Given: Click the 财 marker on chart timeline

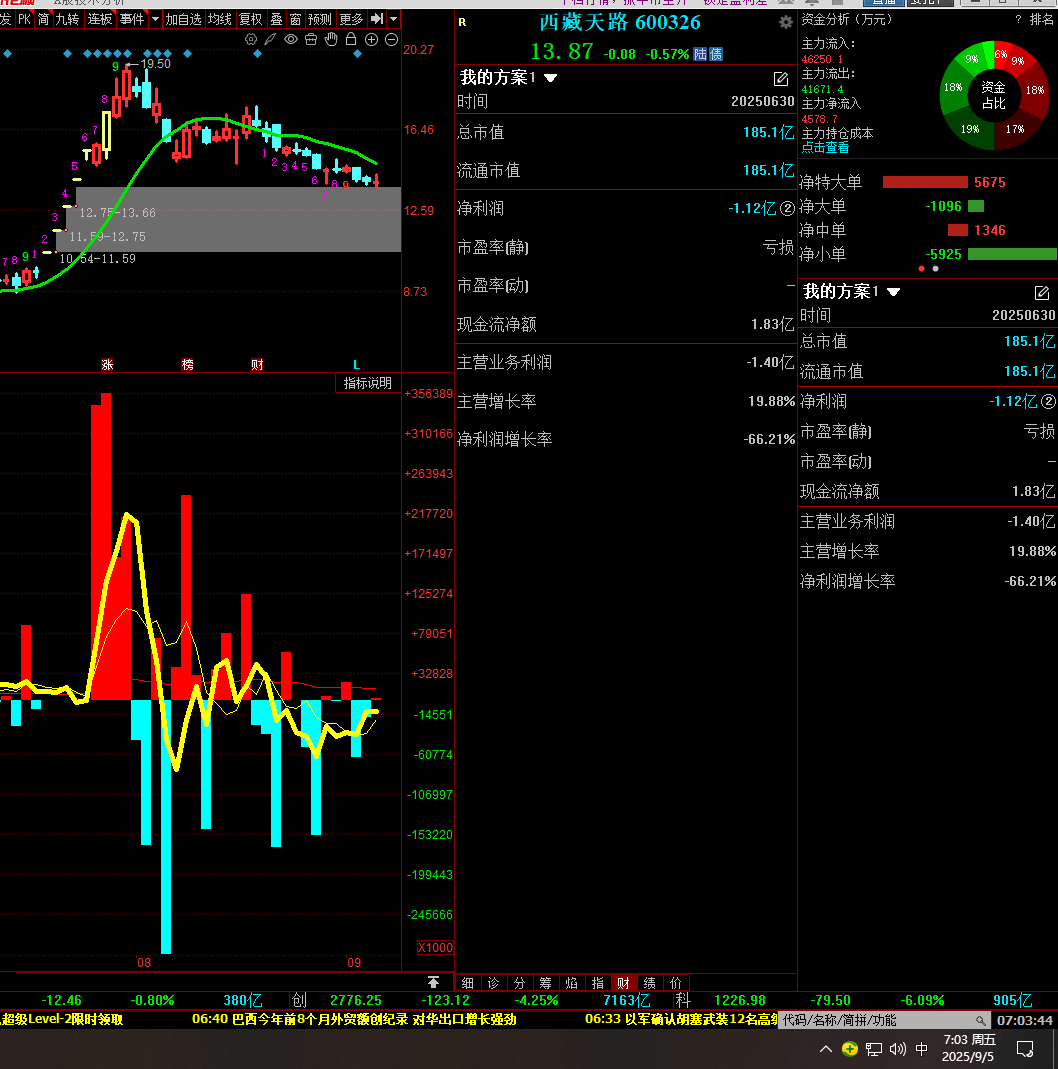Looking at the screenshot, I should point(257,365).
